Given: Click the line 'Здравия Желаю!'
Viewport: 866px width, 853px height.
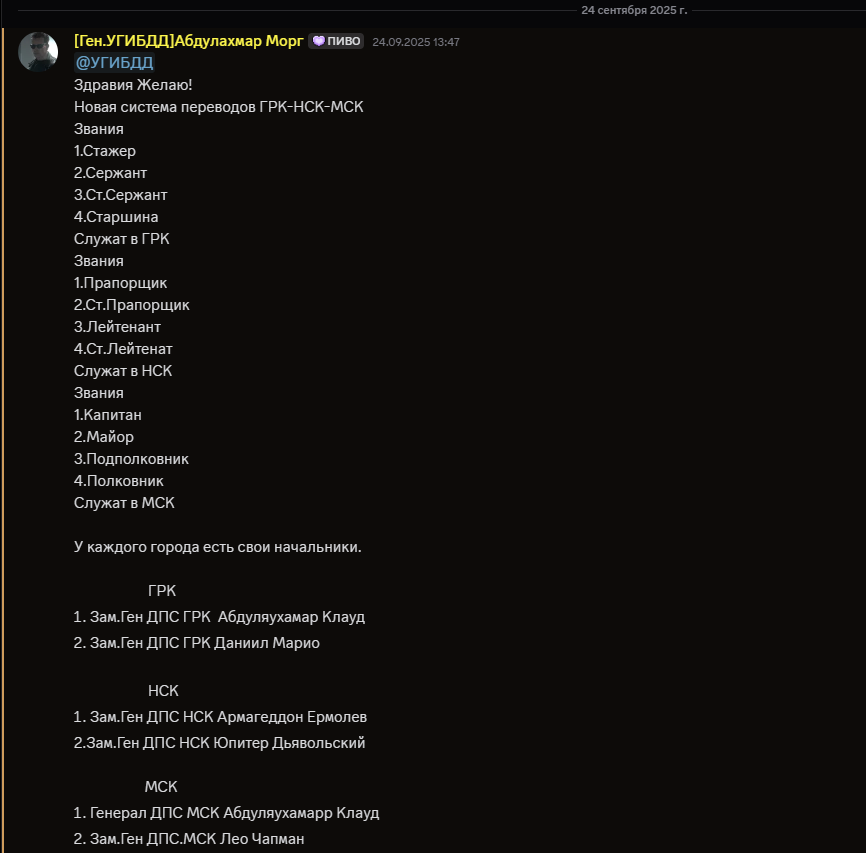Looking at the screenshot, I should coord(126,85).
